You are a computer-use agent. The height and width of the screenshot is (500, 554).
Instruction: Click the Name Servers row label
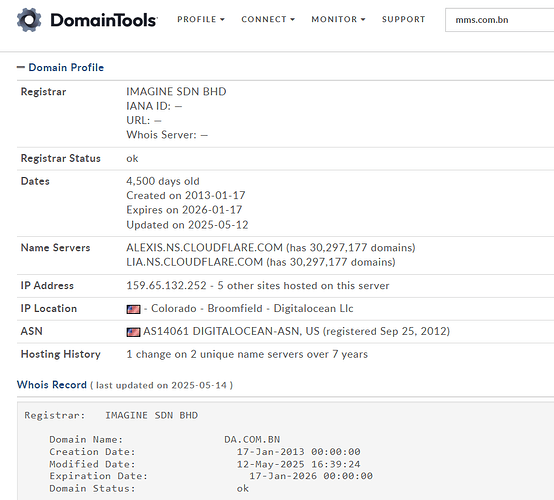click(55, 248)
